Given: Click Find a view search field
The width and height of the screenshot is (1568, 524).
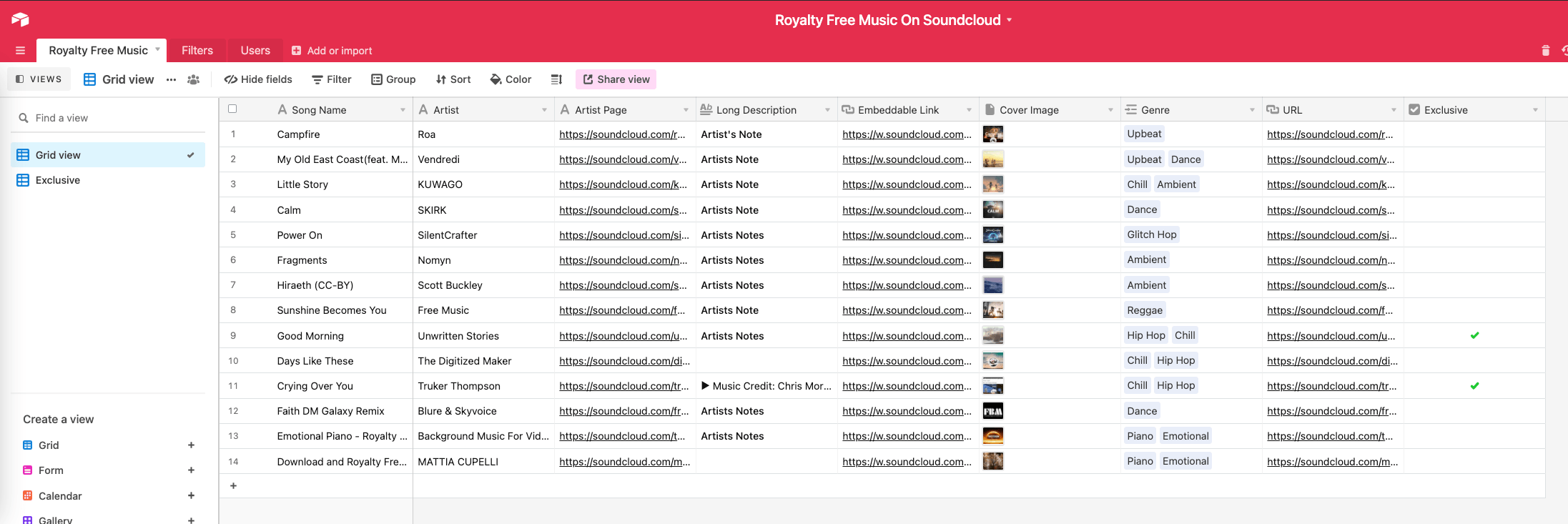Looking at the screenshot, I should [x=109, y=118].
